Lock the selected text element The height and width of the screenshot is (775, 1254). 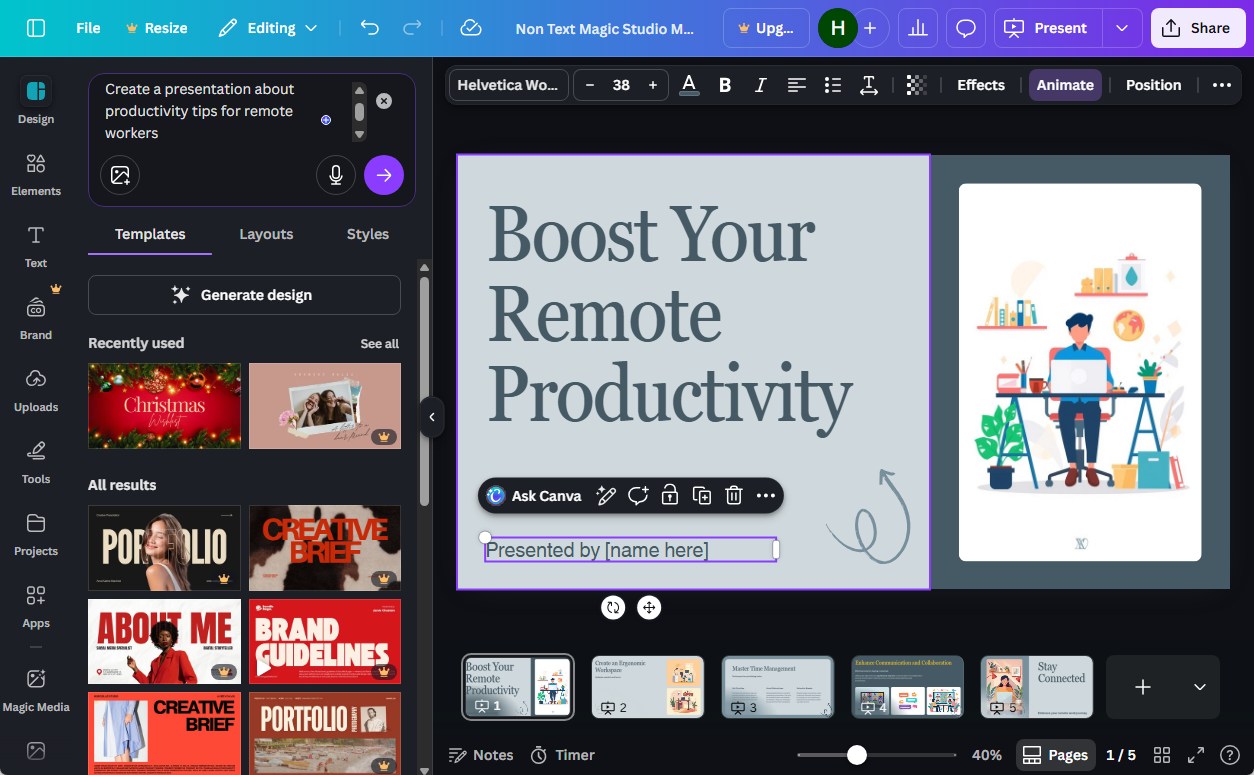click(x=670, y=495)
